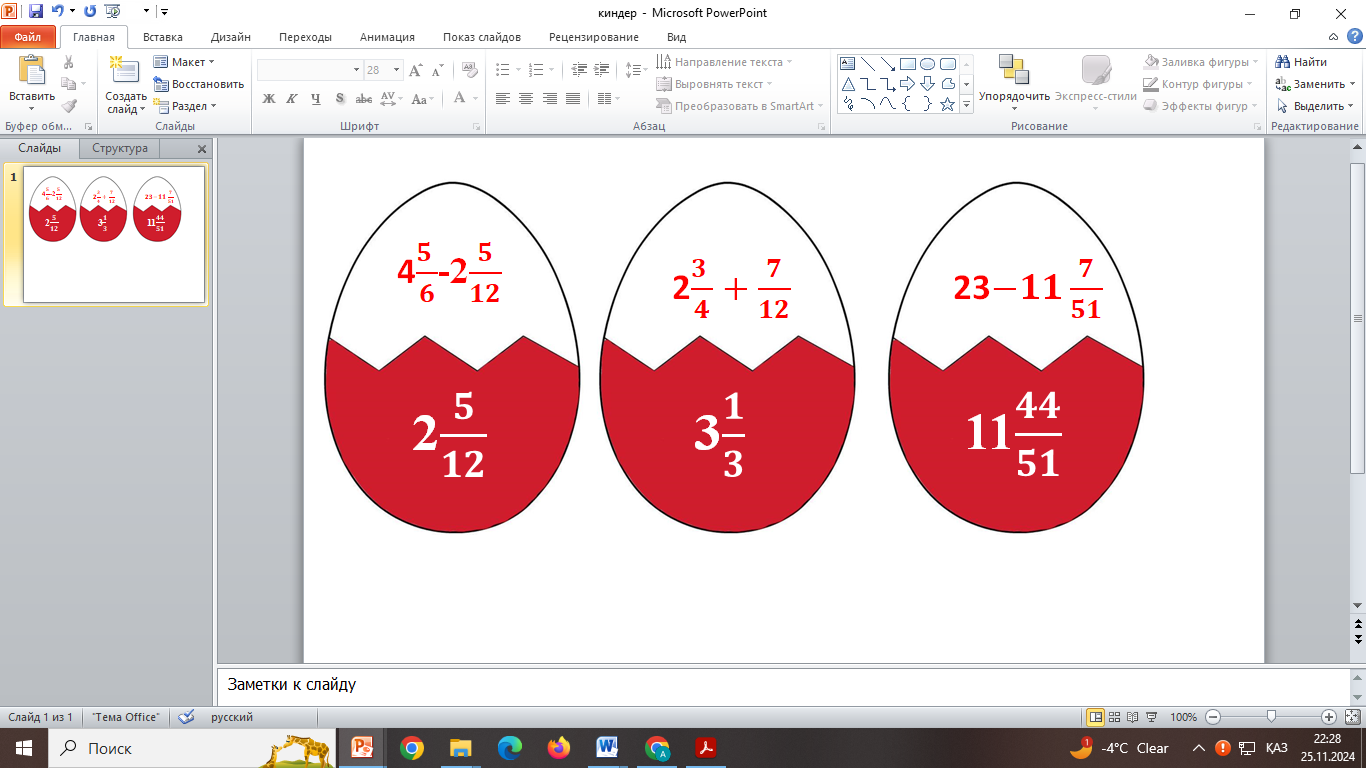Cut the selection with the scissors icon
1366x768 pixels.
click(x=68, y=62)
